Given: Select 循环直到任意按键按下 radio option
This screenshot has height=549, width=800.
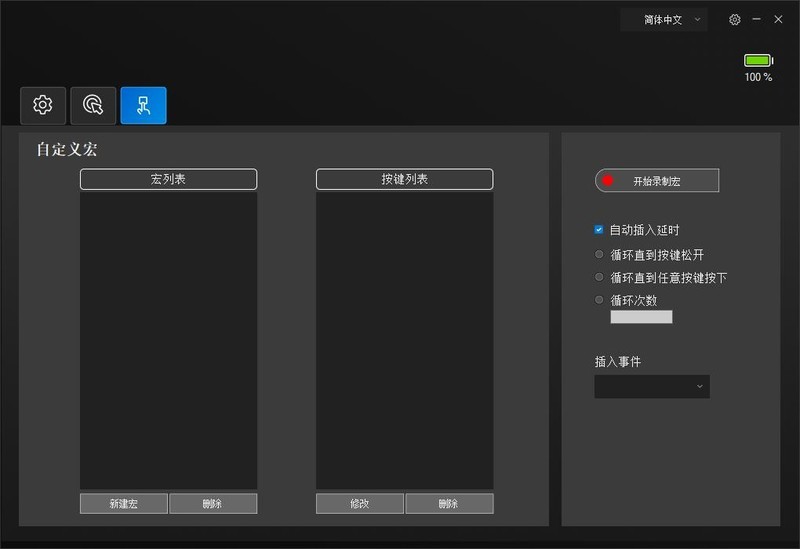Looking at the screenshot, I should [x=599, y=277].
